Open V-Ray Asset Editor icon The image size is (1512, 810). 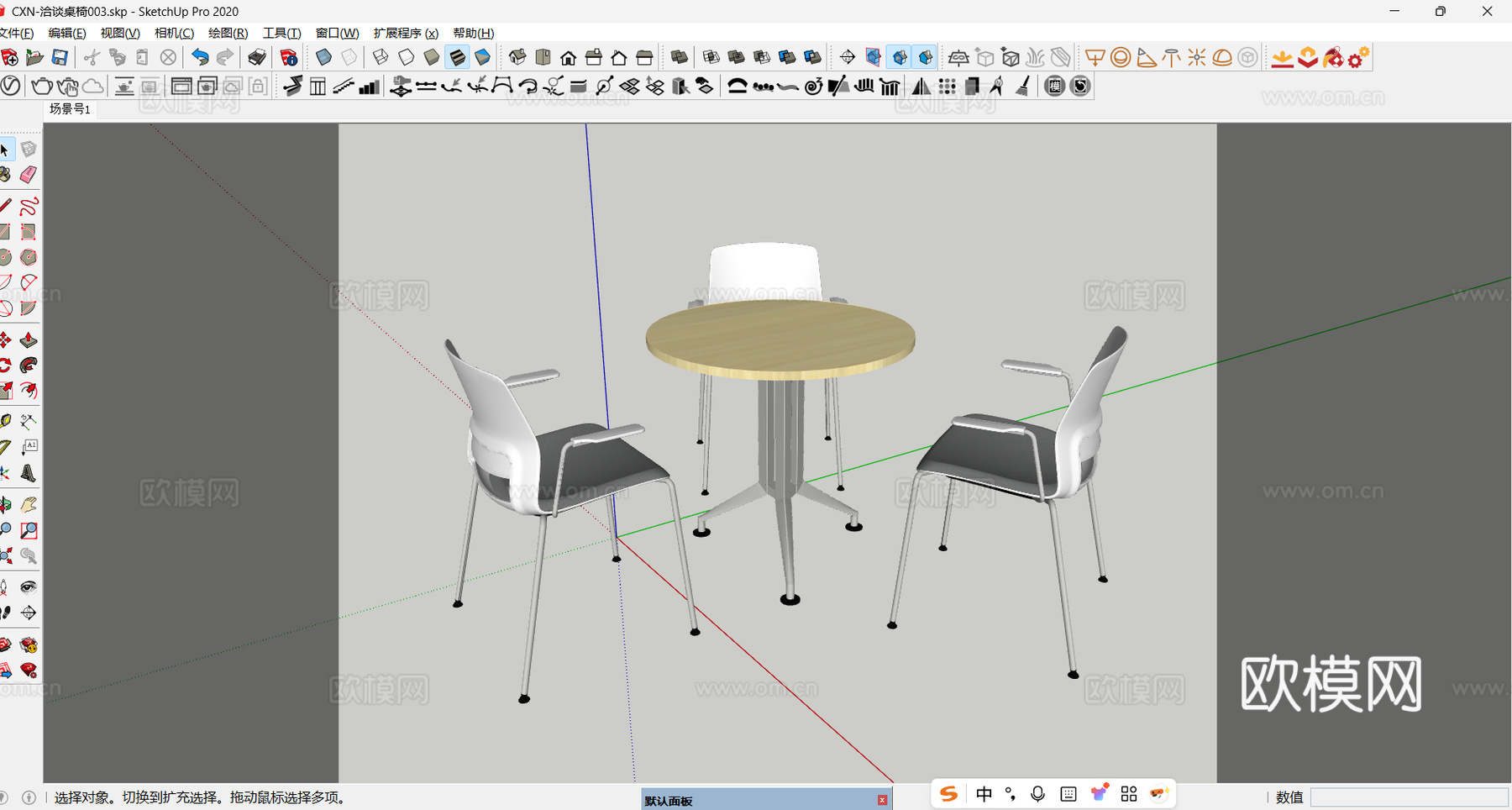pyautogui.click(x=10, y=86)
